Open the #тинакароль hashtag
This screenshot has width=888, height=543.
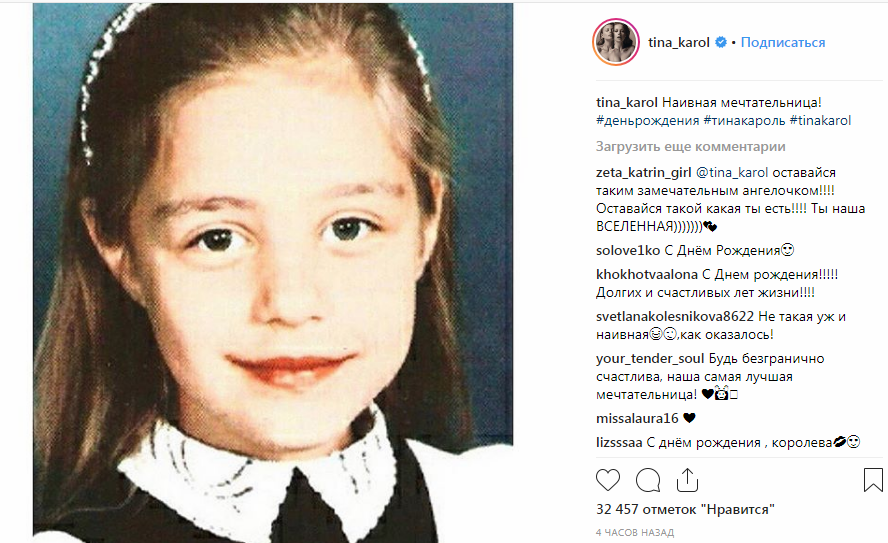[x=744, y=121]
